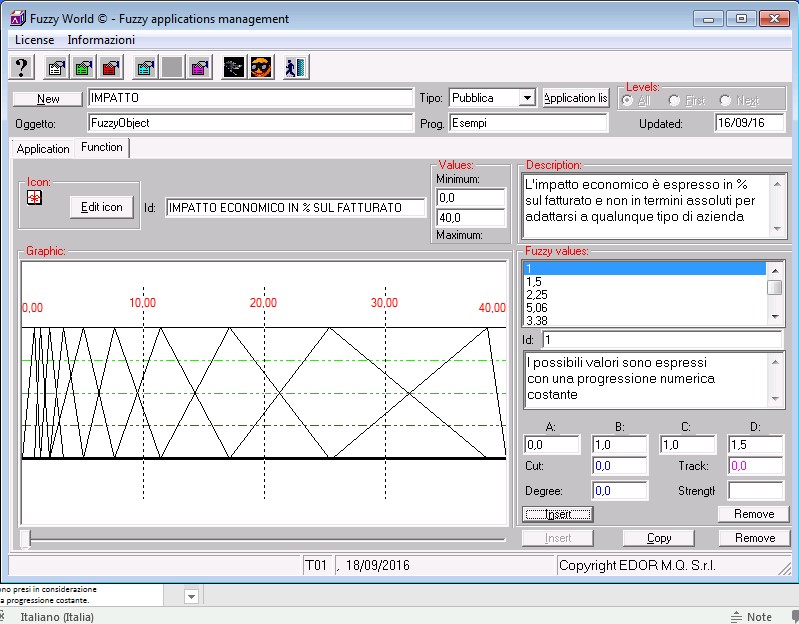Click the Fuzzy World title bar app icon
The image size is (799, 624).
point(17,19)
